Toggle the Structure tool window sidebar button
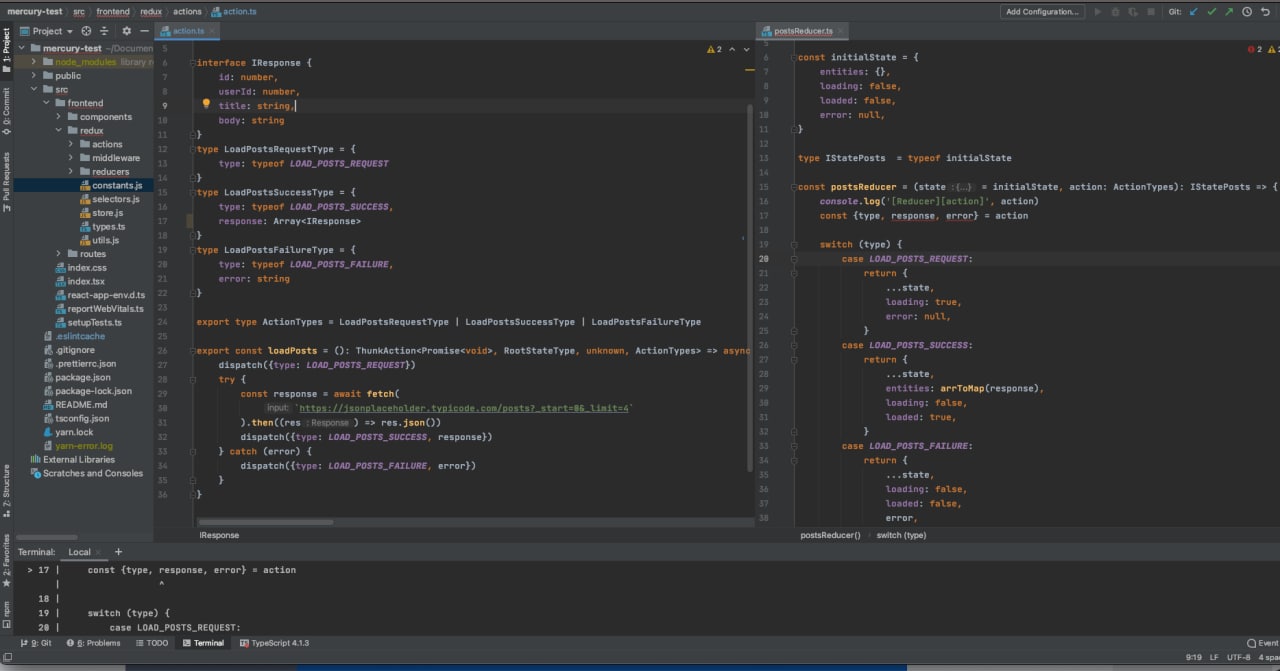The width and height of the screenshot is (1280, 671). click(6, 490)
